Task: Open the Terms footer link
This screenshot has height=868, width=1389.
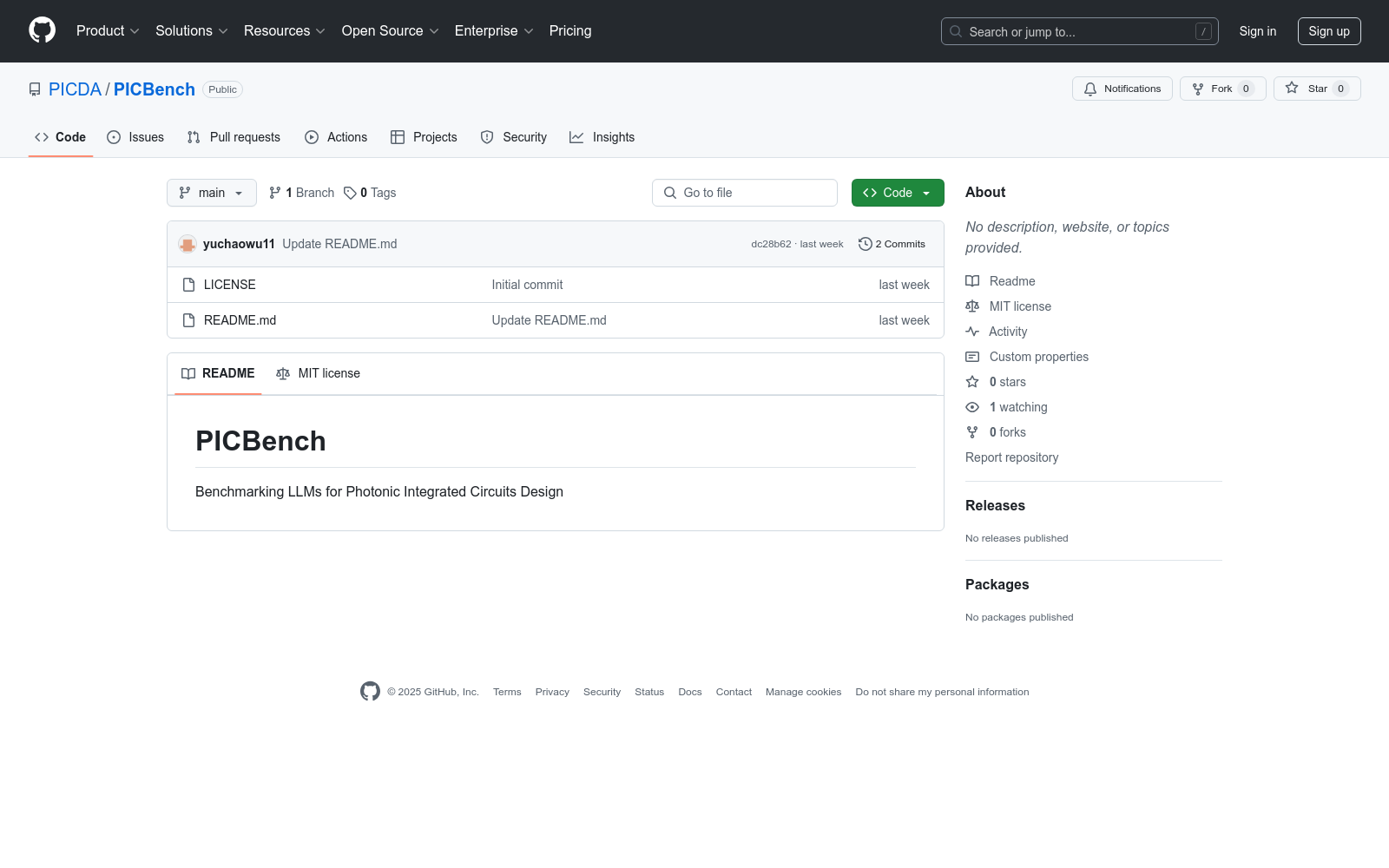Action: click(507, 692)
